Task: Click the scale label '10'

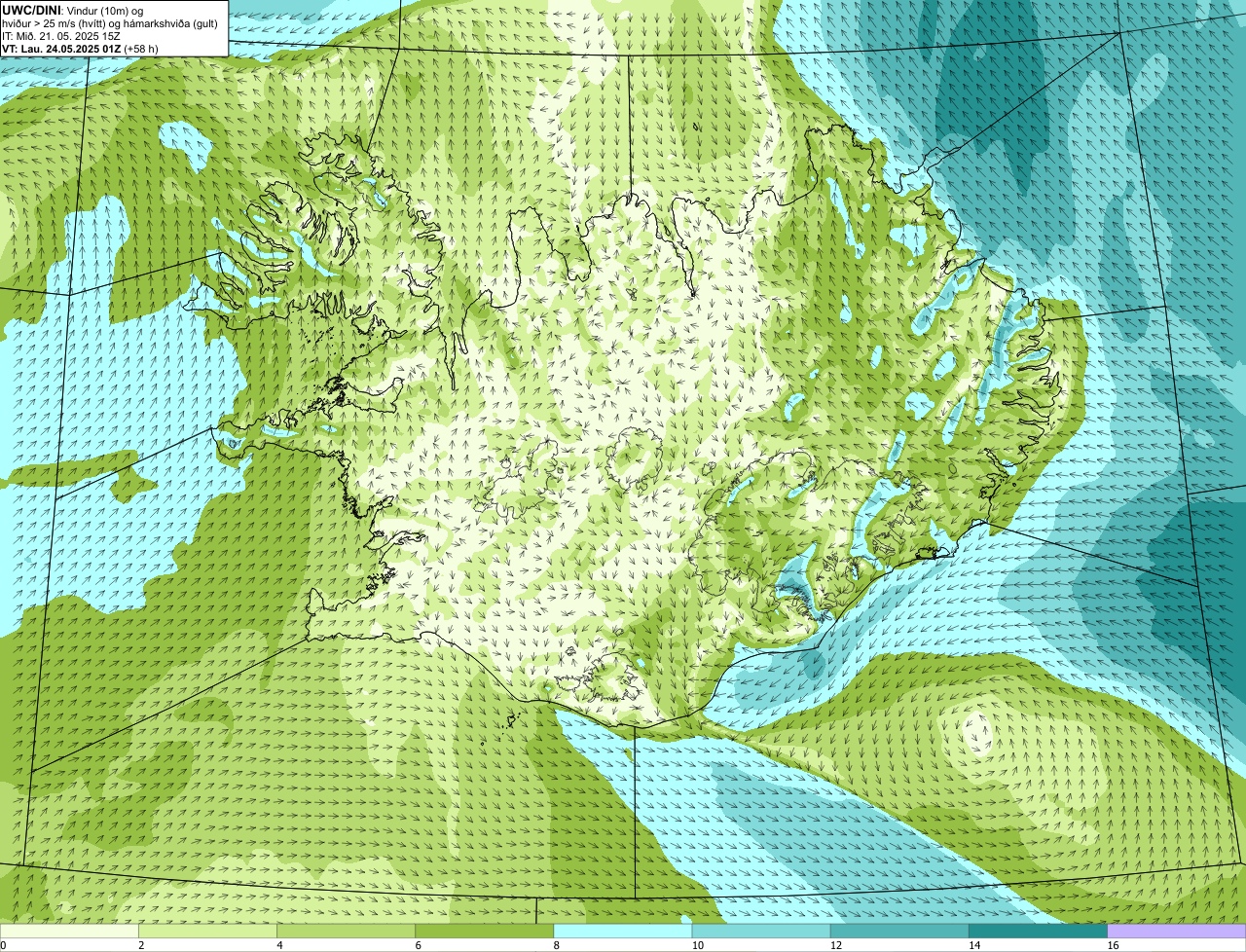Action: tap(697, 945)
